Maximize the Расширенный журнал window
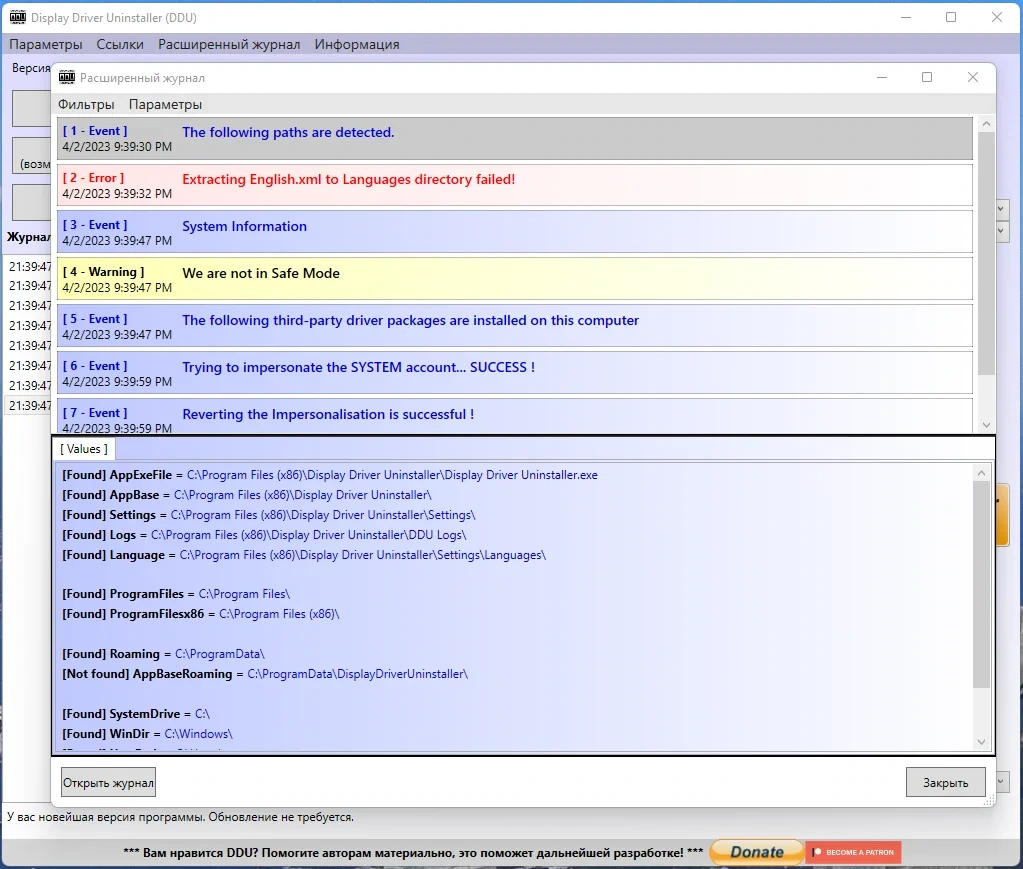Screen dimensions: 1023x869 [x=926, y=77]
